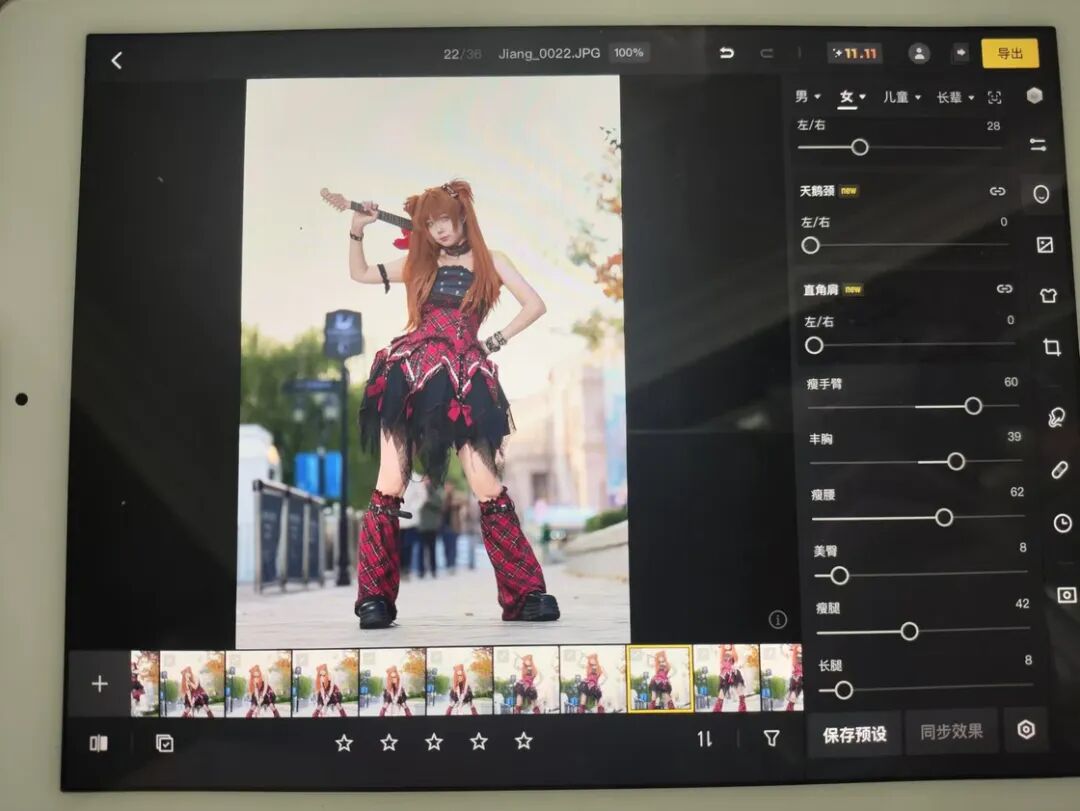
Task: Add photos with the plus button
Action: click(100, 684)
